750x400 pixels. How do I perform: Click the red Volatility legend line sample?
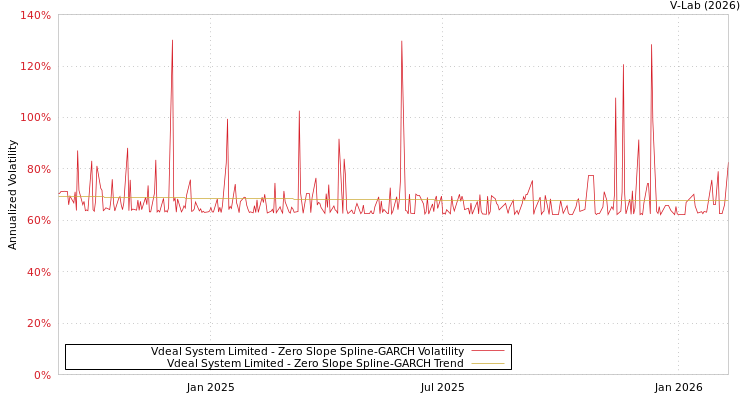pos(488,351)
